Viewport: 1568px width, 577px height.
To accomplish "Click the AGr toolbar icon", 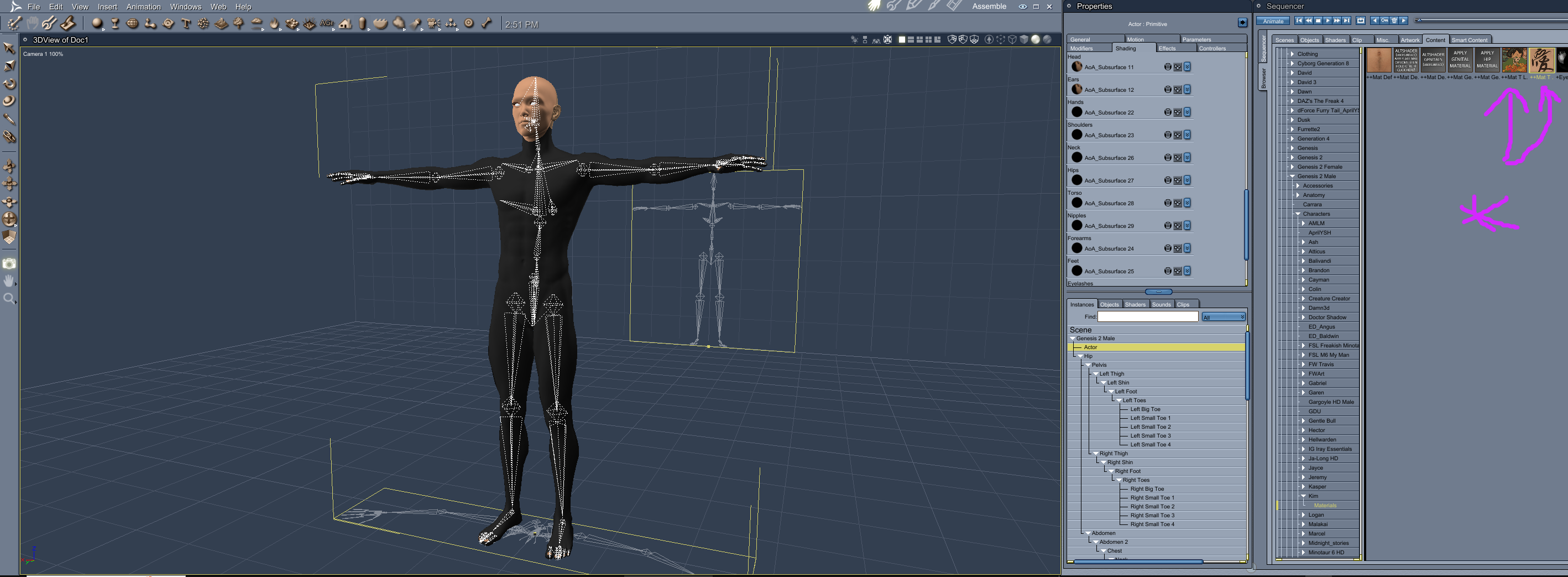I will tap(327, 24).
